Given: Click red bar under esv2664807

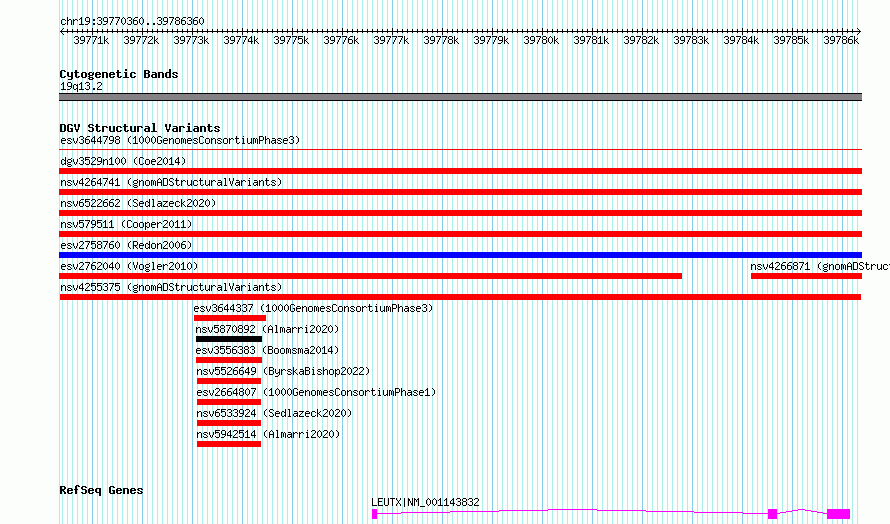Looking at the screenshot, I should coord(229,402).
